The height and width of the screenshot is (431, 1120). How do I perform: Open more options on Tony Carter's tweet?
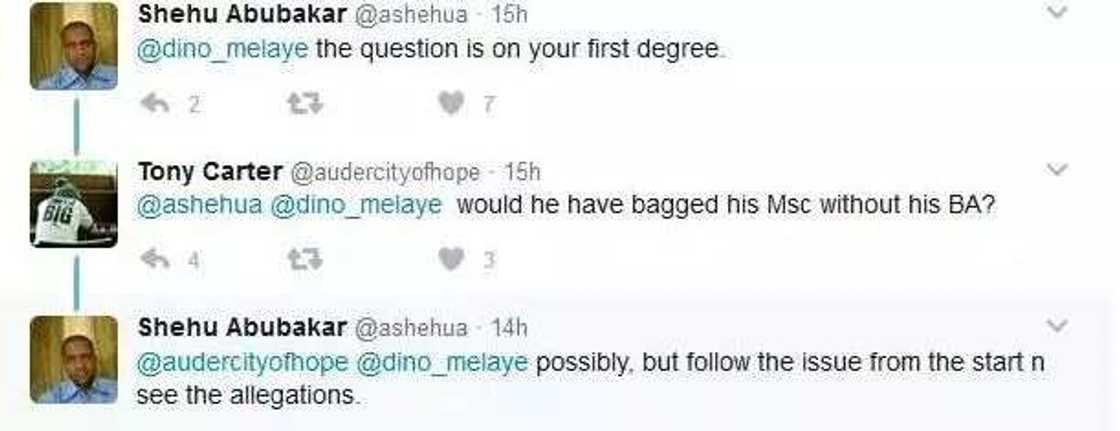[x=1056, y=171]
